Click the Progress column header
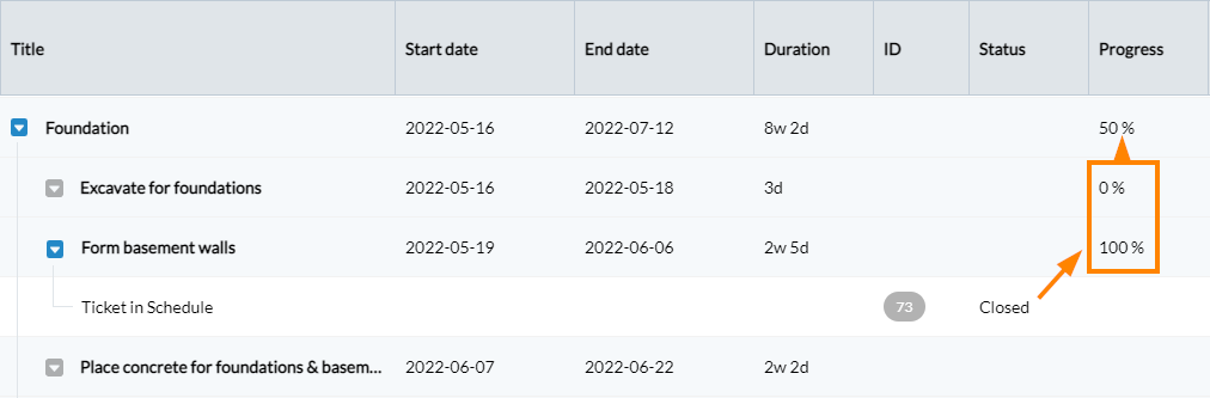The width and height of the screenshot is (1210, 398). pos(1131,49)
